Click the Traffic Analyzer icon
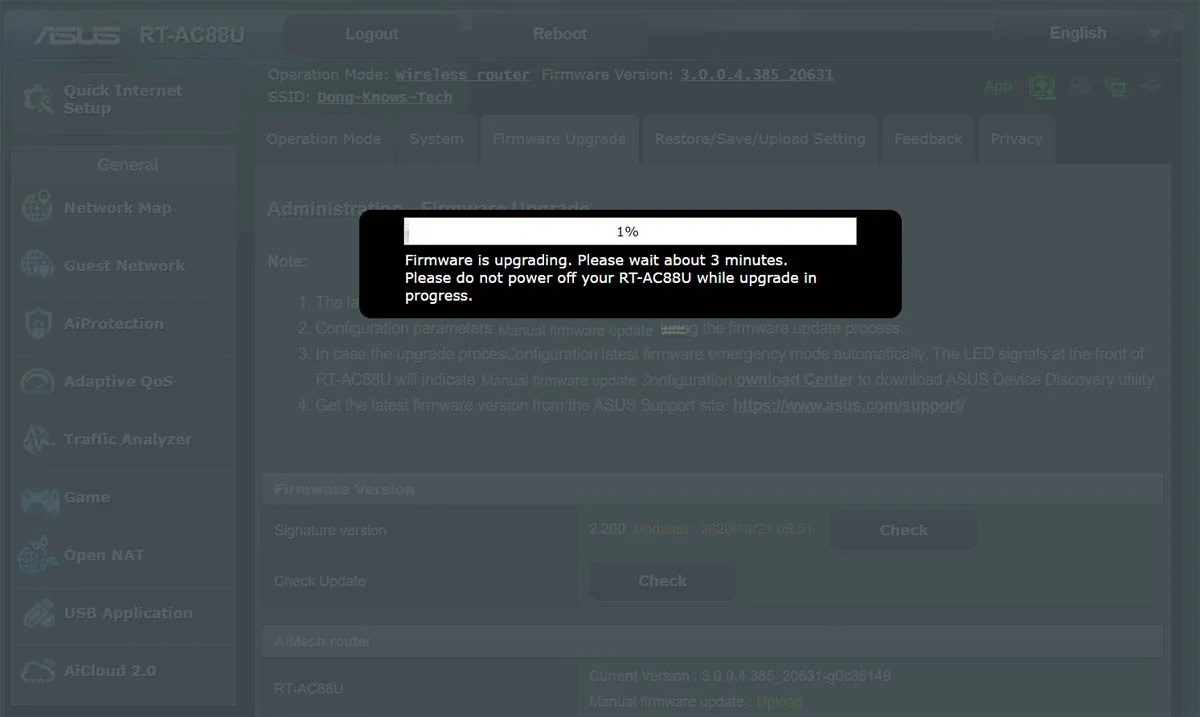Image resolution: width=1200 pixels, height=717 pixels. click(37, 440)
